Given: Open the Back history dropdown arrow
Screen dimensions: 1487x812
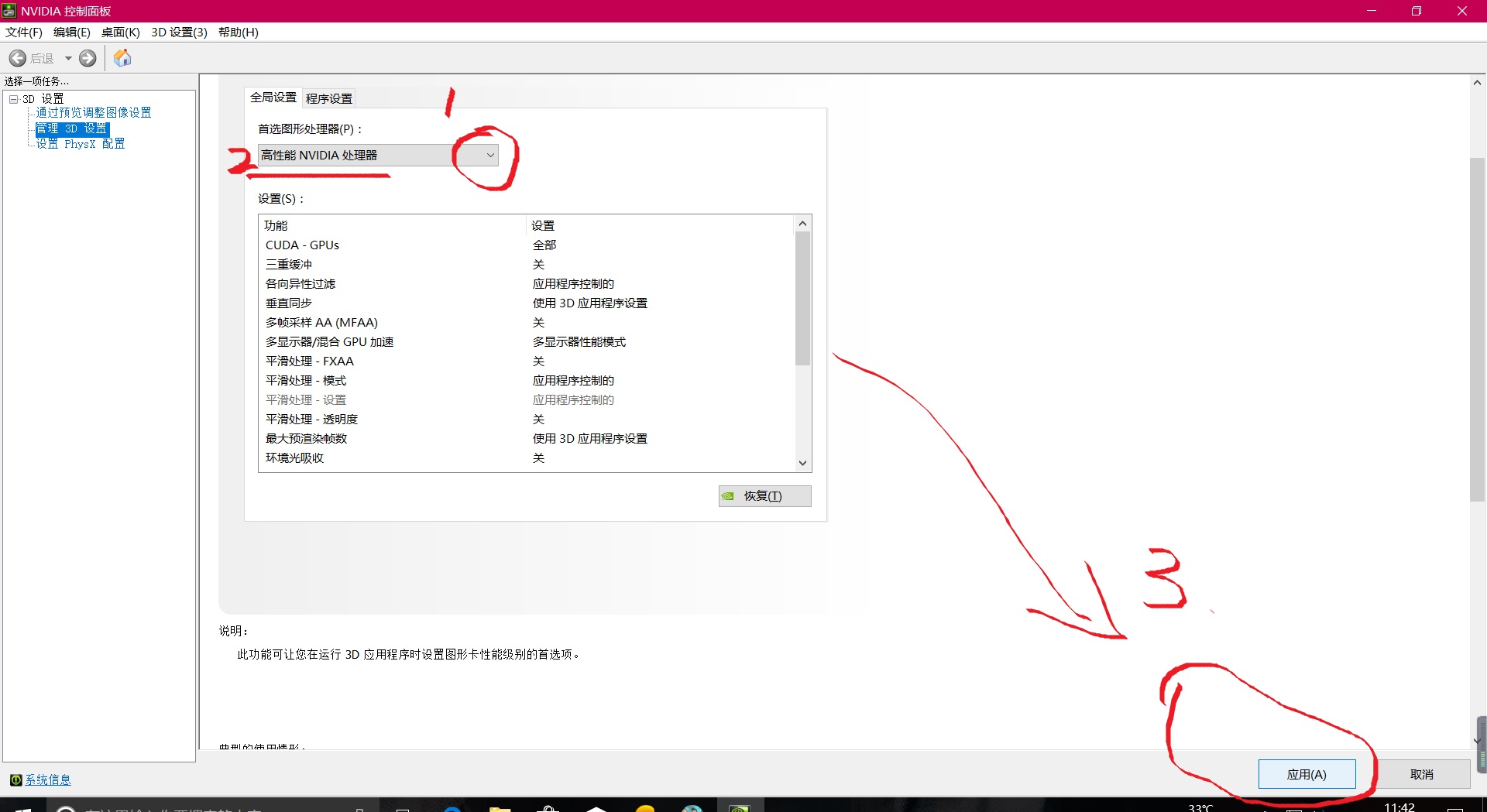Looking at the screenshot, I should pyautogui.click(x=68, y=58).
